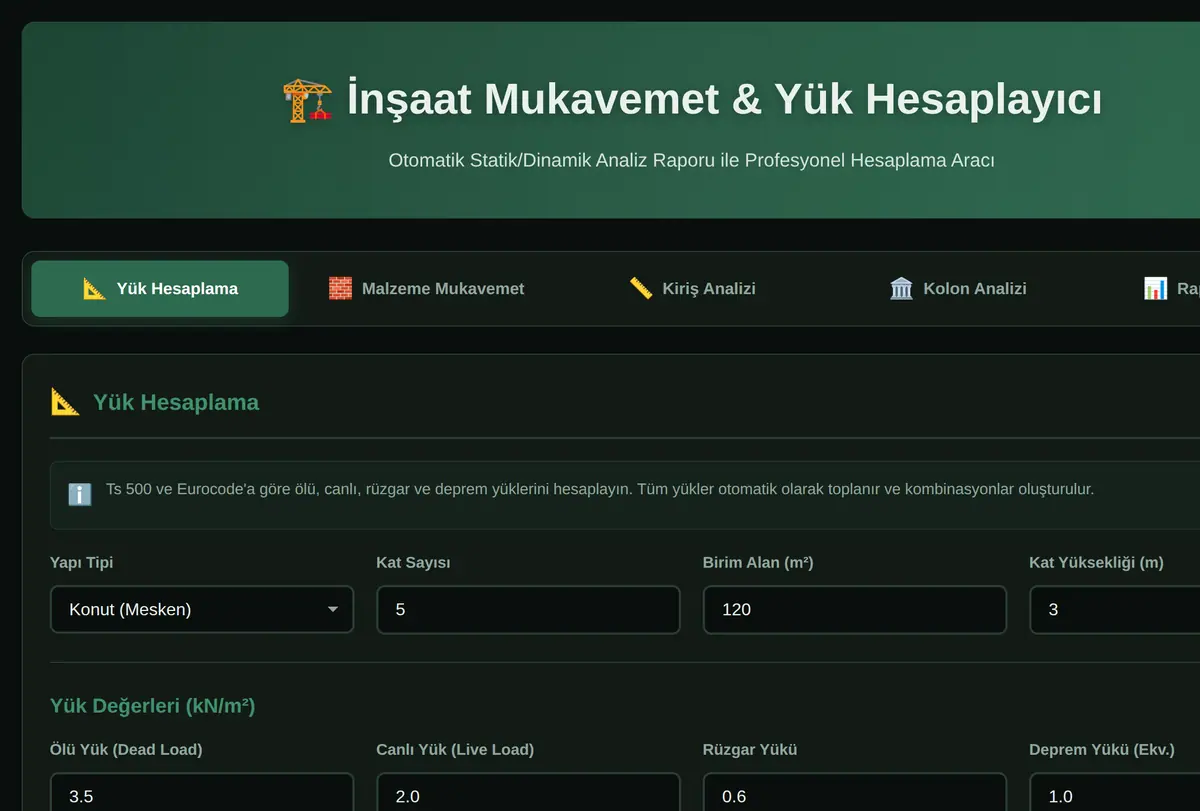
Task: Click the Ölü Yük (Dead Load) label
Action: pos(126,750)
